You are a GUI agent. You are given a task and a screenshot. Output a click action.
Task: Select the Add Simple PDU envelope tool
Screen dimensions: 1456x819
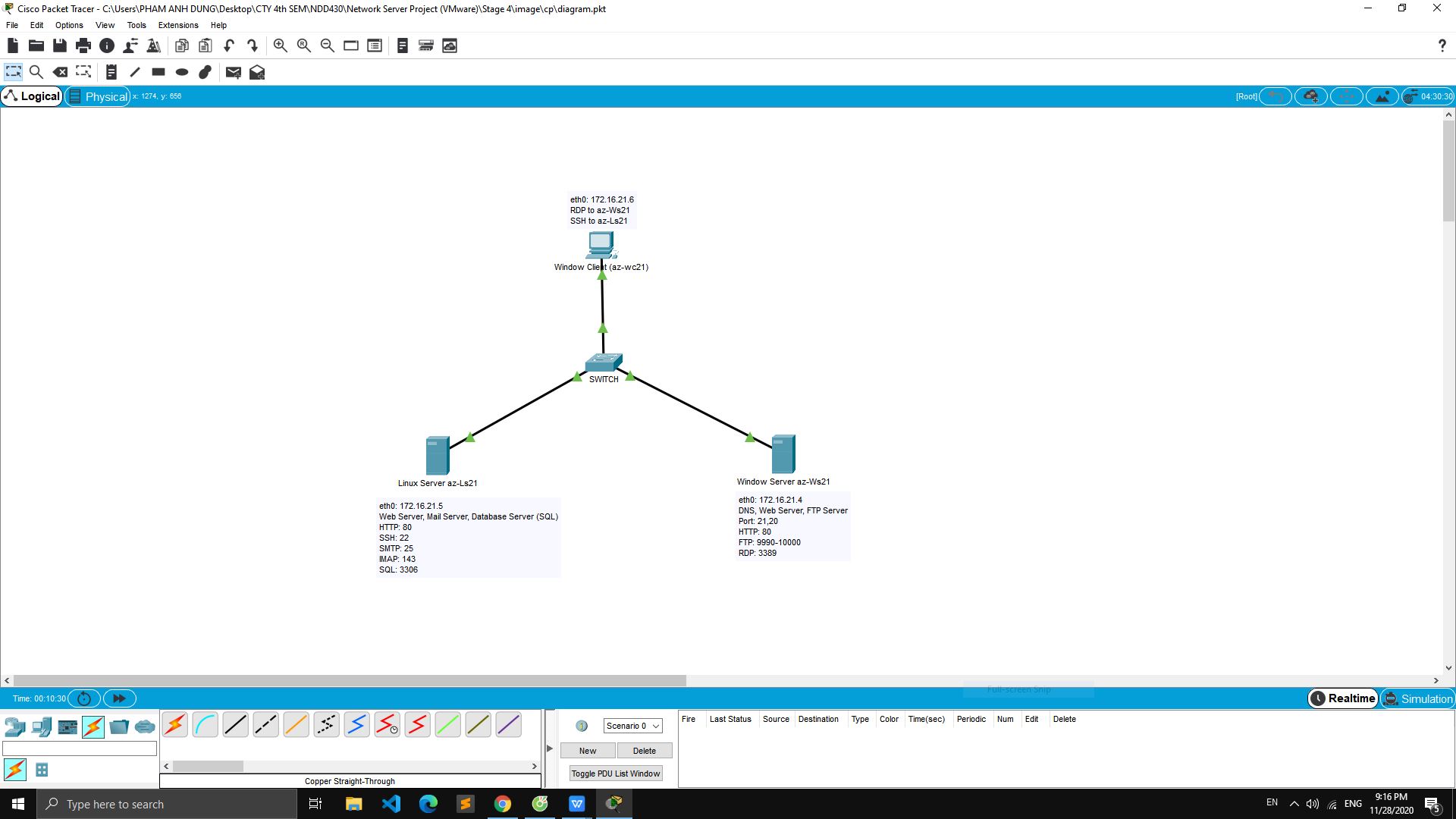(233, 72)
